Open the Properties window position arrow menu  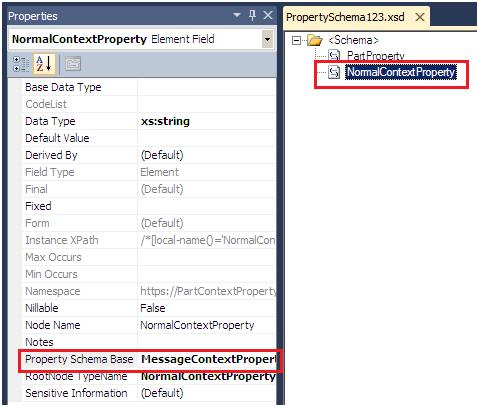[x=237, y=15]
